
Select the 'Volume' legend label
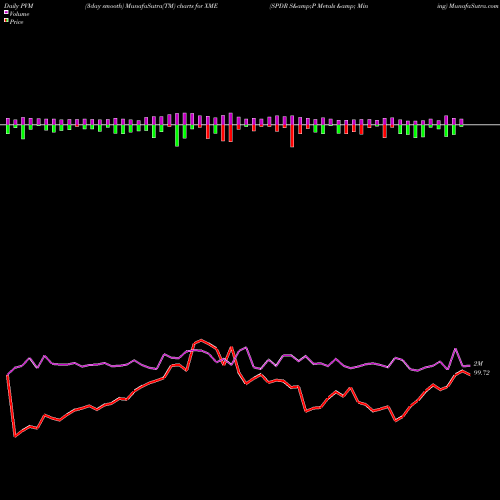coord(19,14)
